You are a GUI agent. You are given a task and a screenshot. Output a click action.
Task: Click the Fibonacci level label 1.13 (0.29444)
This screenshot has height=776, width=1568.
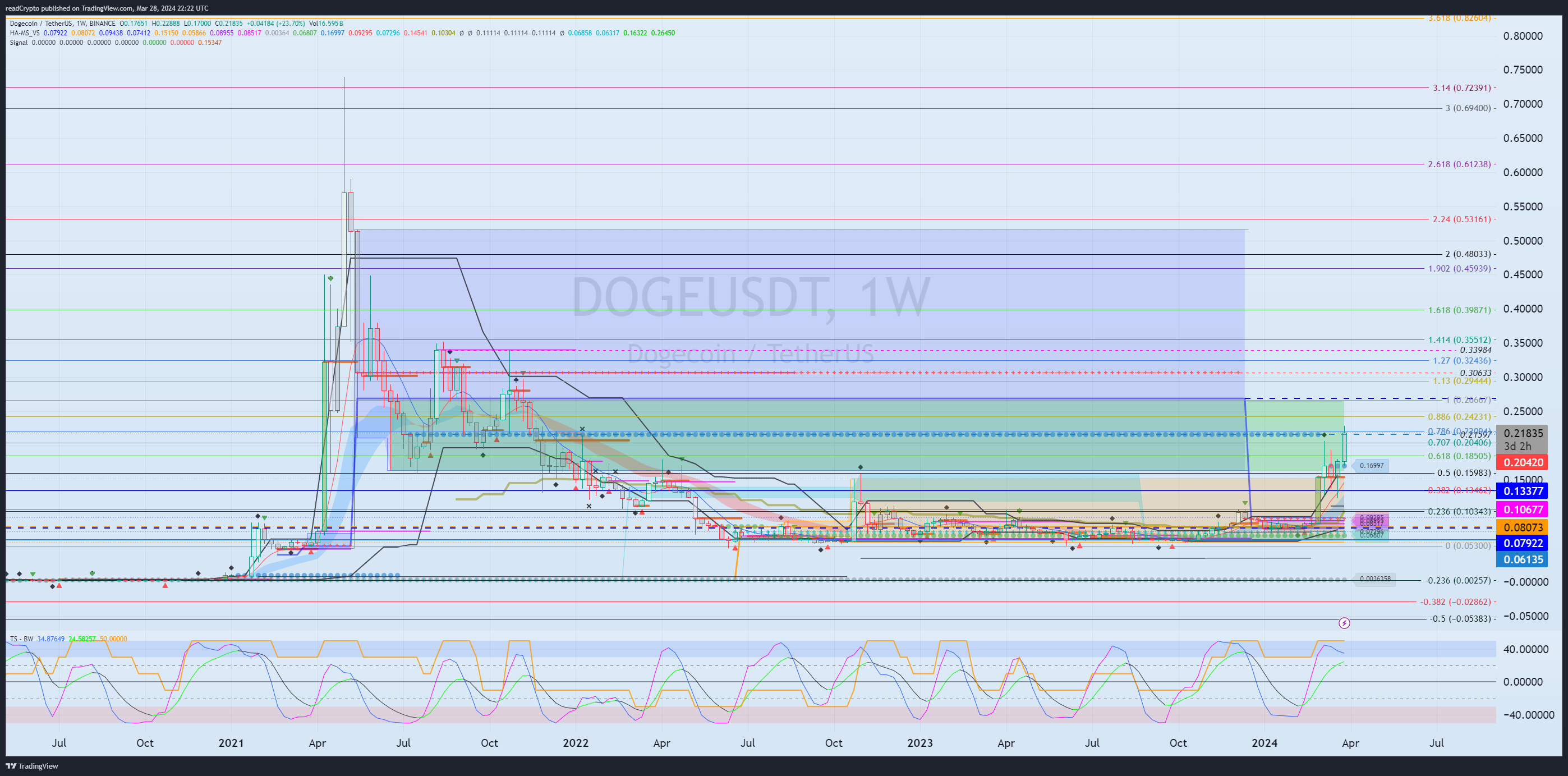[1461, 380]
